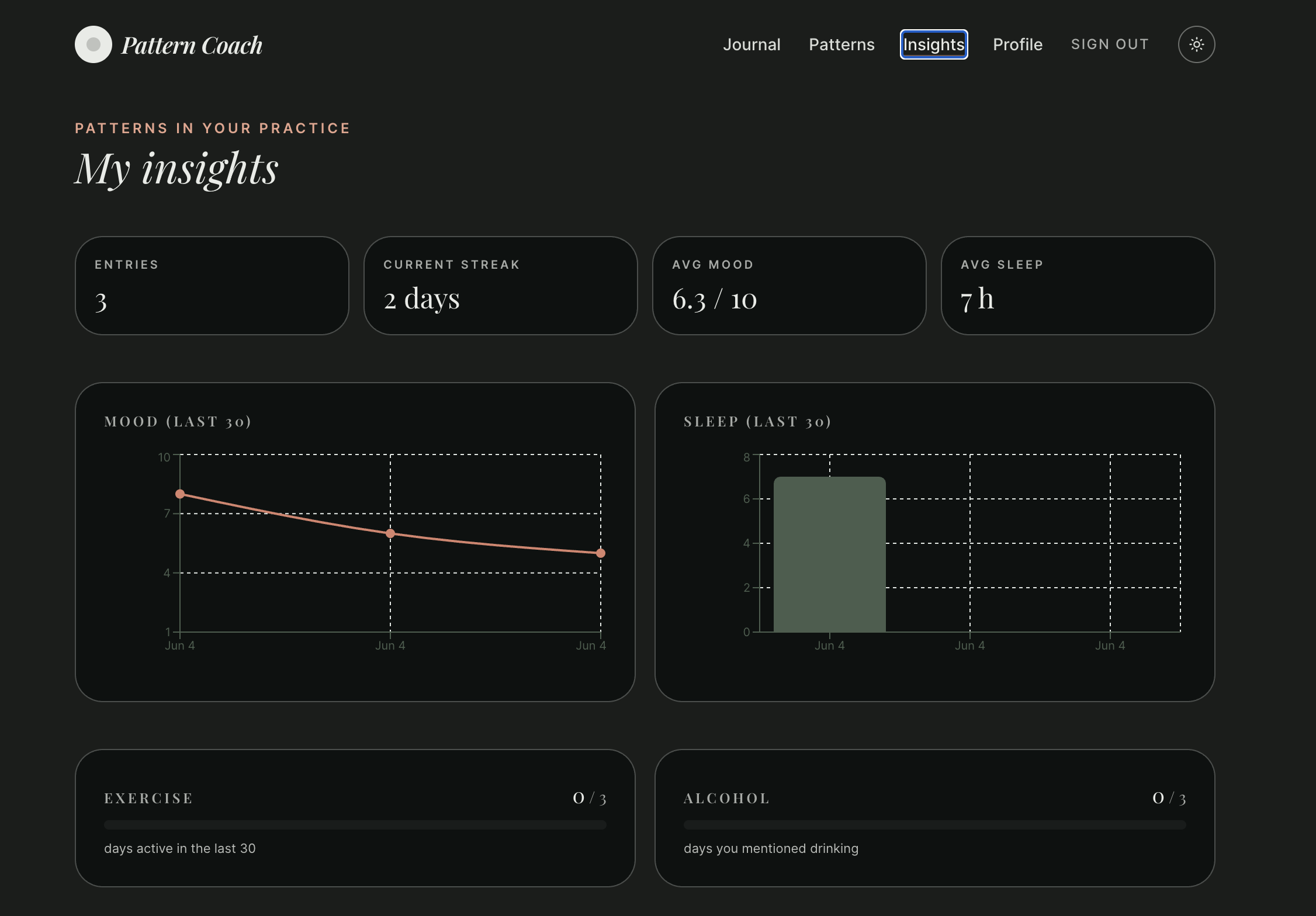This screenshot has height=916, width=1316.
Task: Go to the Patterns page
Action: 841,44
